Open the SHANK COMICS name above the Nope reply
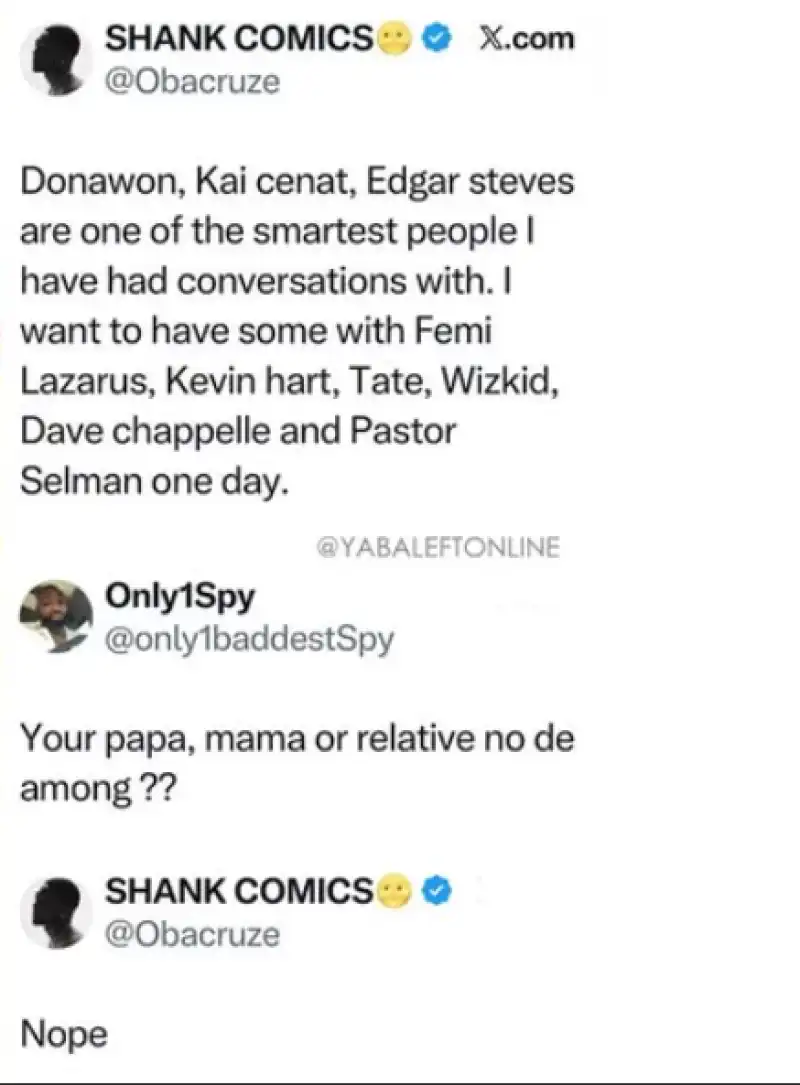 coord(240,890)
